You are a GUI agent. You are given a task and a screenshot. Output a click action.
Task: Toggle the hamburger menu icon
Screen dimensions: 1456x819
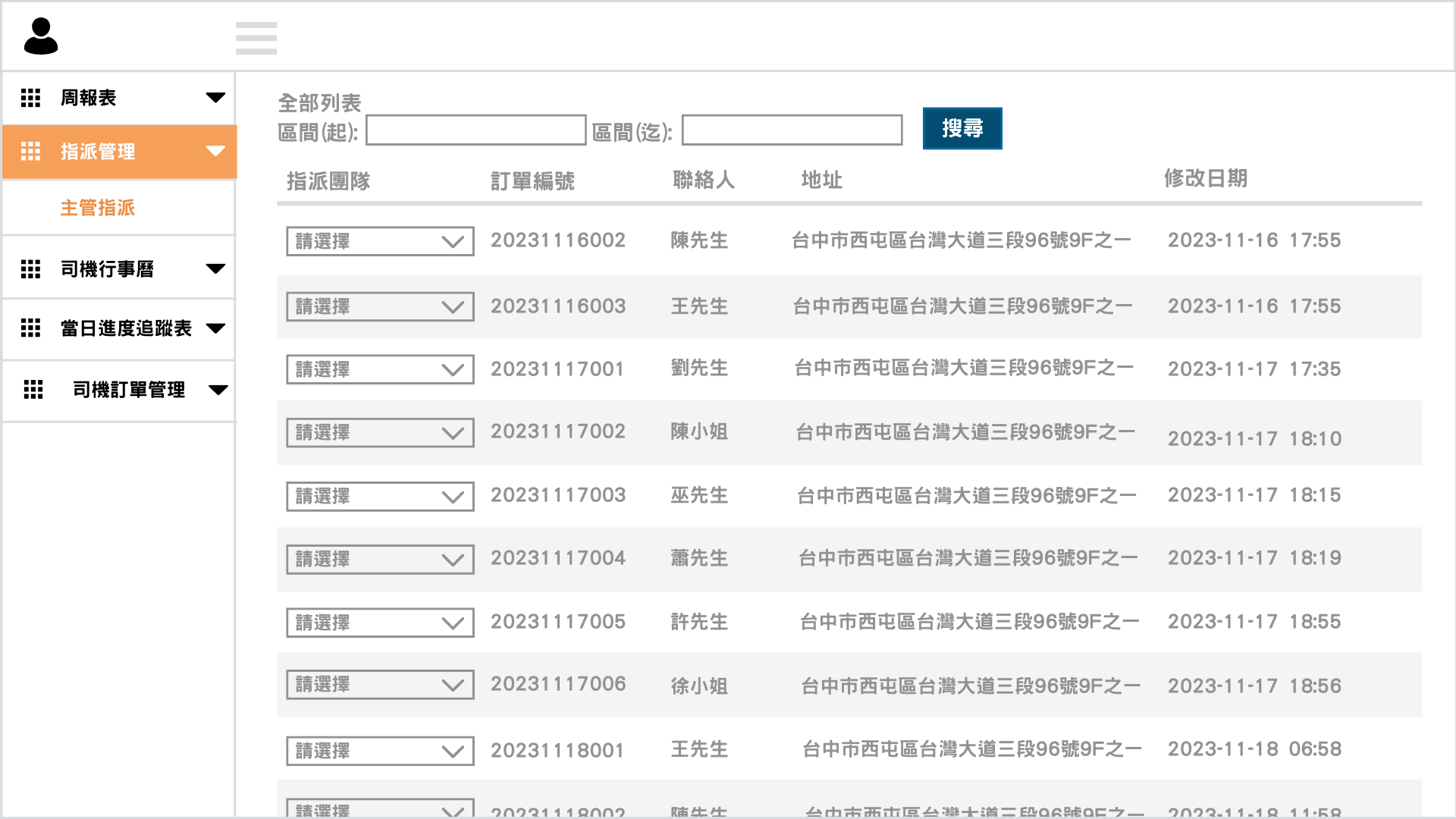click(256, 38)
